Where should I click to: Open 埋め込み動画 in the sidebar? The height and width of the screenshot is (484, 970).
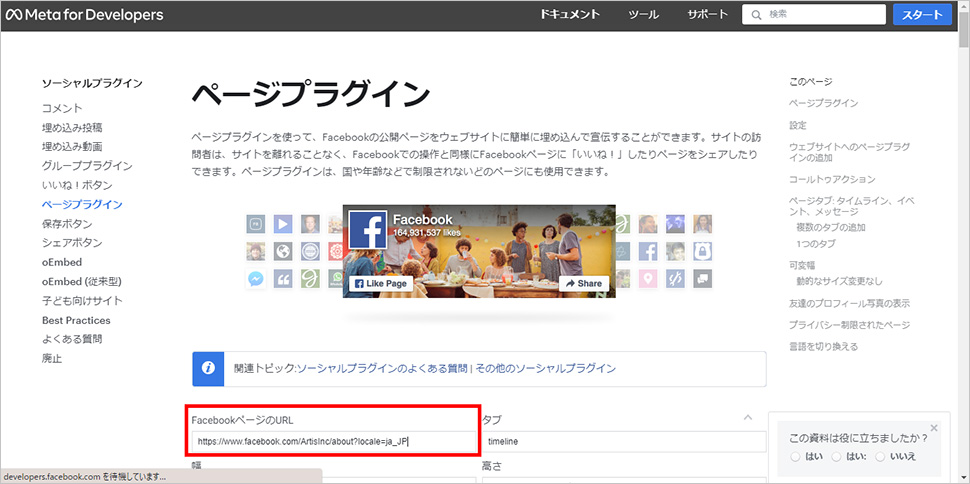(72, 147)
